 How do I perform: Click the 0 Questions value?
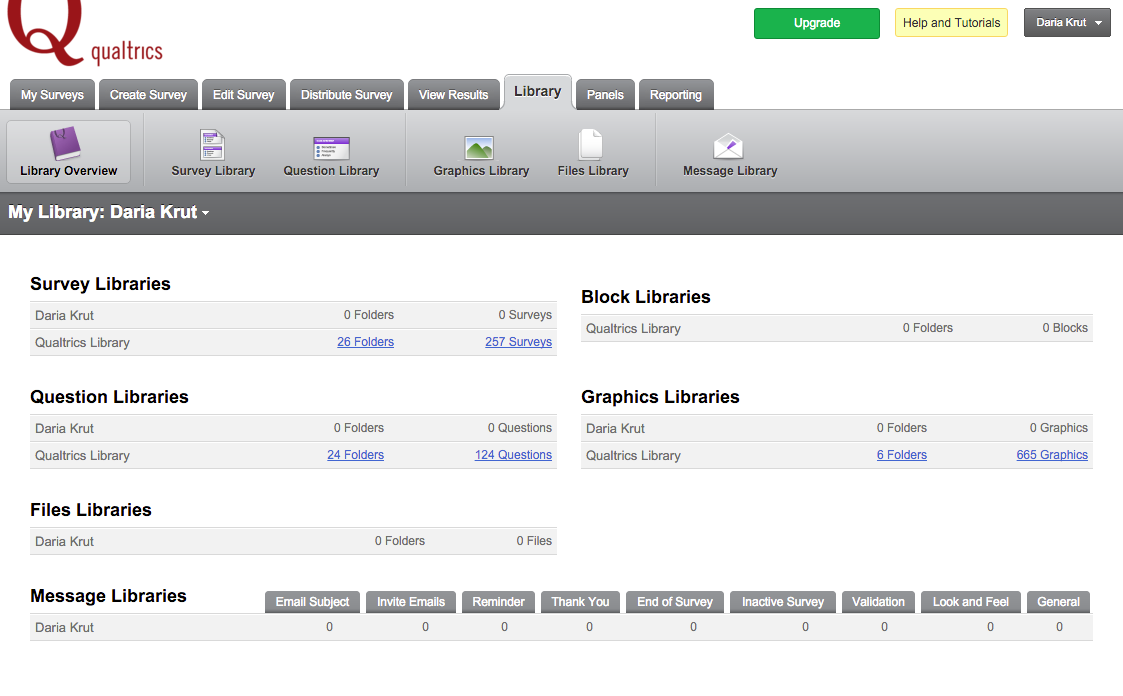point(520,427)
